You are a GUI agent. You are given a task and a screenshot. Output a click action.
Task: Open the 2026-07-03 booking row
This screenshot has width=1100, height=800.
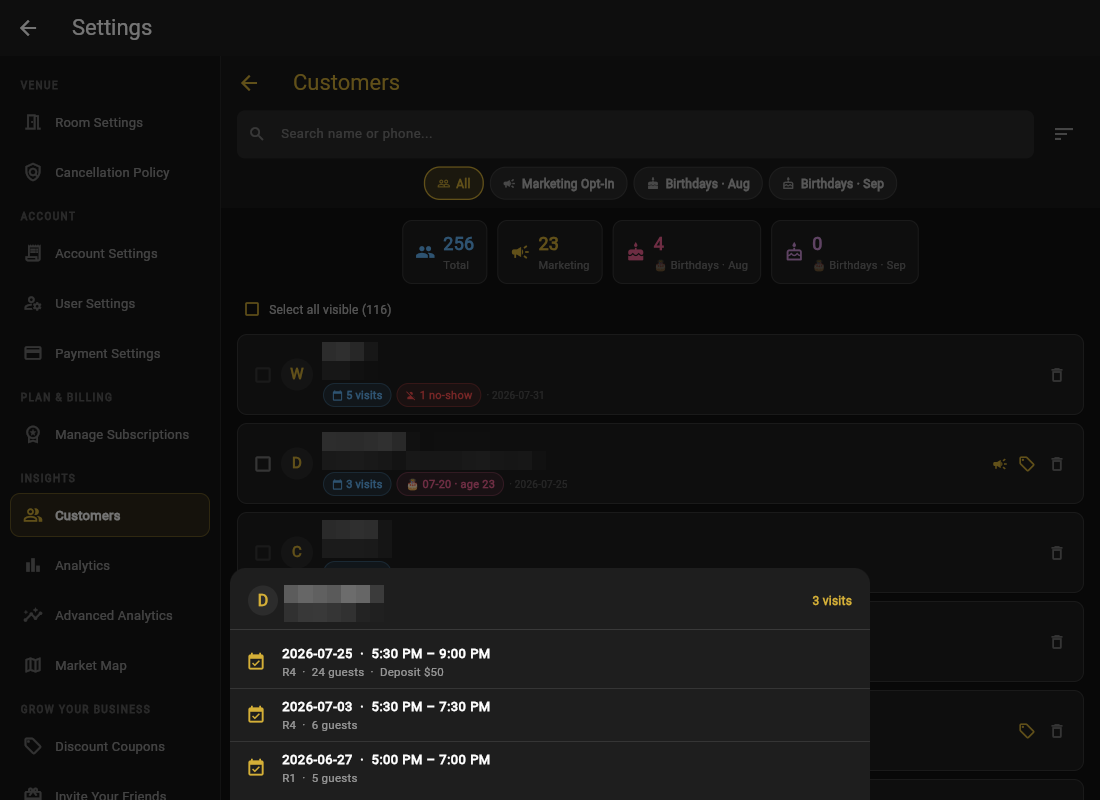pyautogui.click(x=550, y=715)
